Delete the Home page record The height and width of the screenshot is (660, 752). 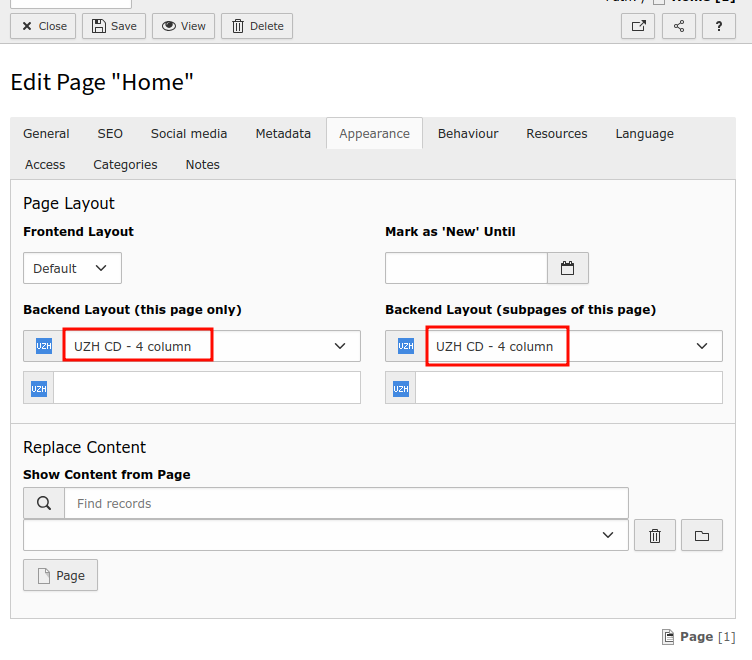click(x=257, y=26)
